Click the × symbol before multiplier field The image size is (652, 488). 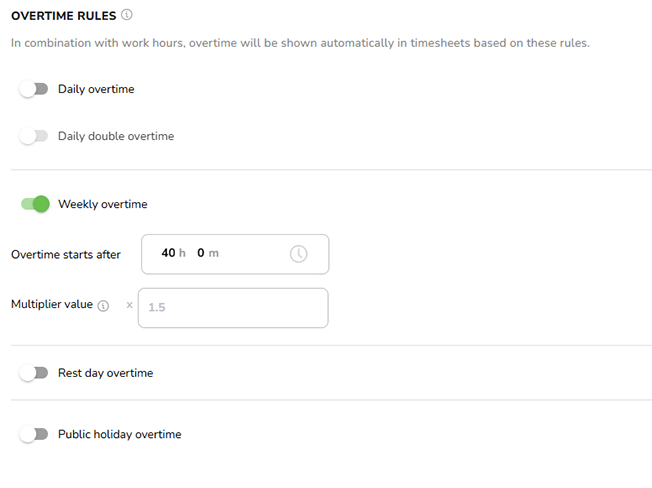coord(129,305)
